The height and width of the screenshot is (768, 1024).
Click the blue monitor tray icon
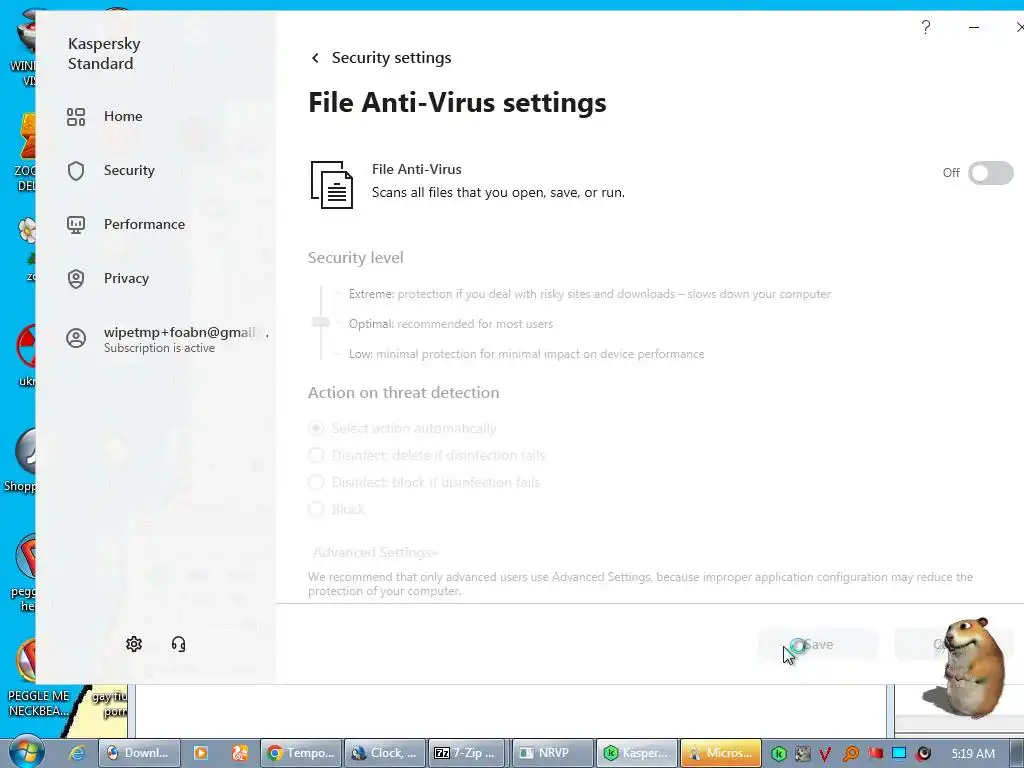point(899,754)
